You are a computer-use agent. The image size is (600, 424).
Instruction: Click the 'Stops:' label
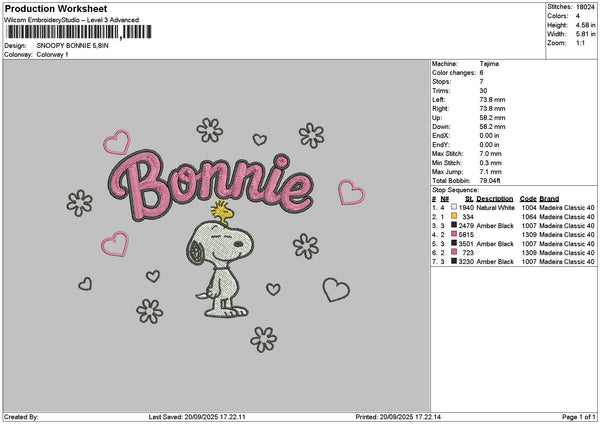(x=442, y=82)
